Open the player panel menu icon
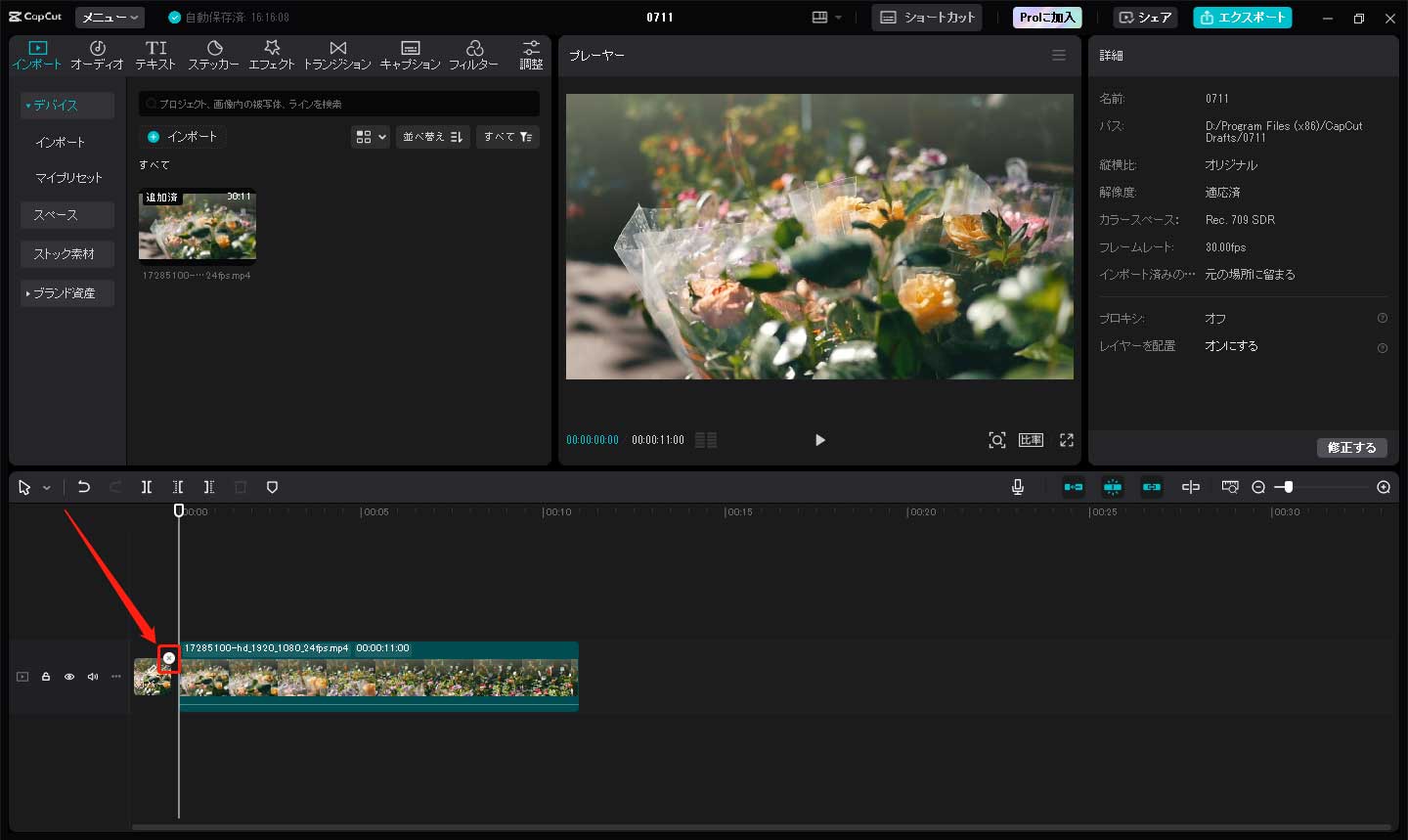The height and width of the screenshot is (840, 1408). click(x=1059, y=56)
